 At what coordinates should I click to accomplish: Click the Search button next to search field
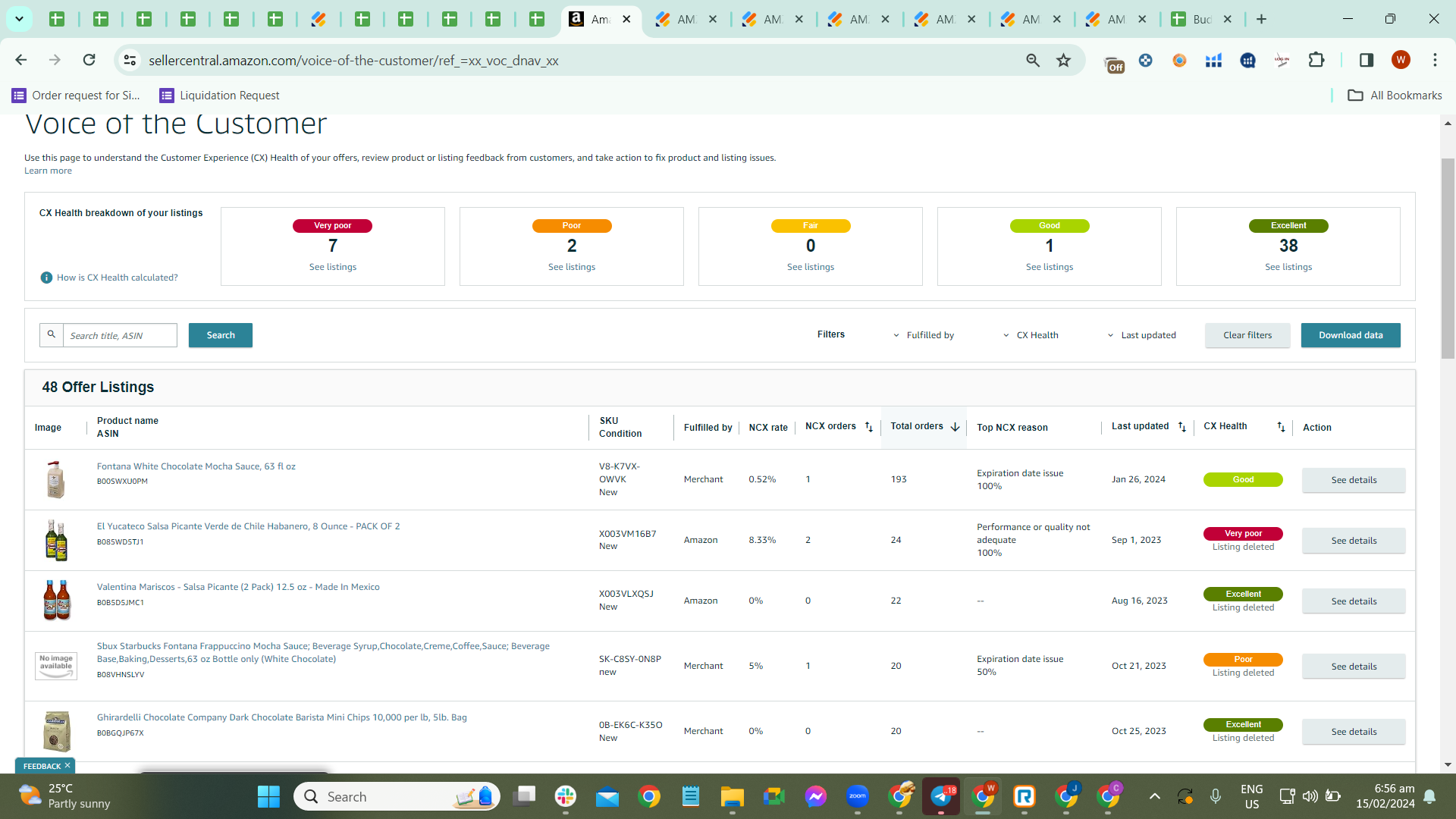tap(221, 335)
